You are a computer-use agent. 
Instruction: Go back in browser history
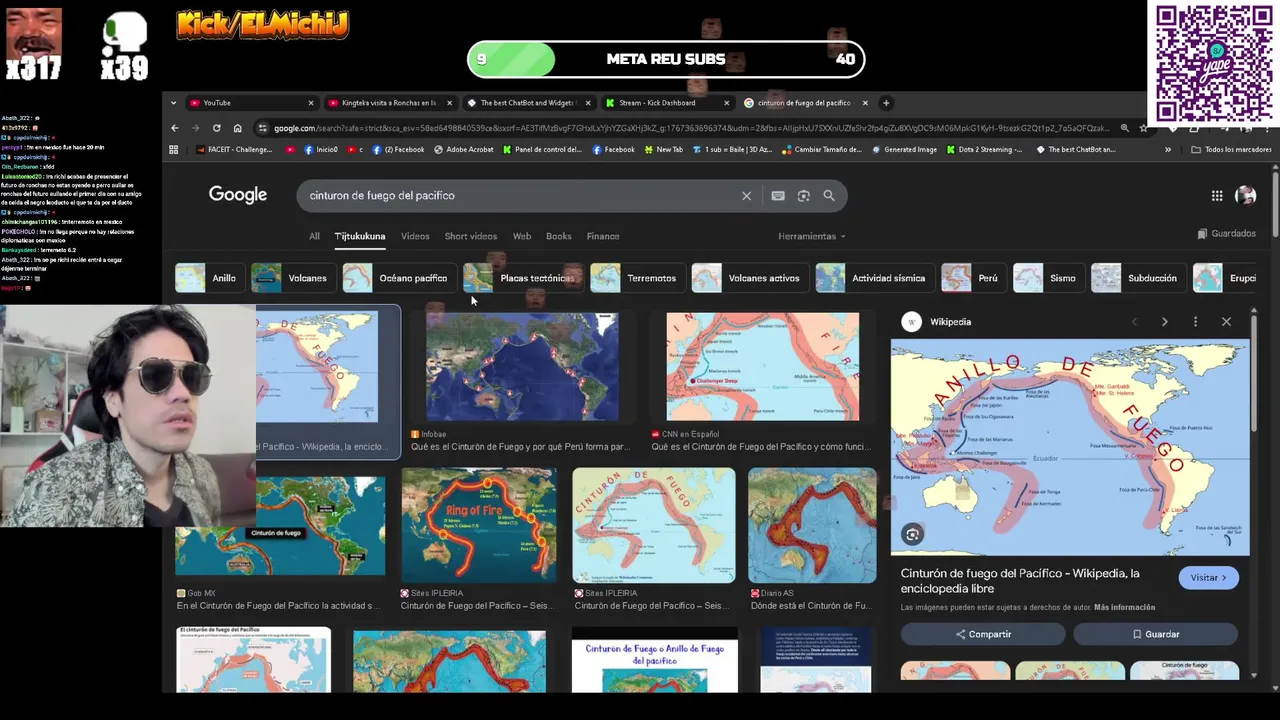pyautogui.click(x=174, y=128)
